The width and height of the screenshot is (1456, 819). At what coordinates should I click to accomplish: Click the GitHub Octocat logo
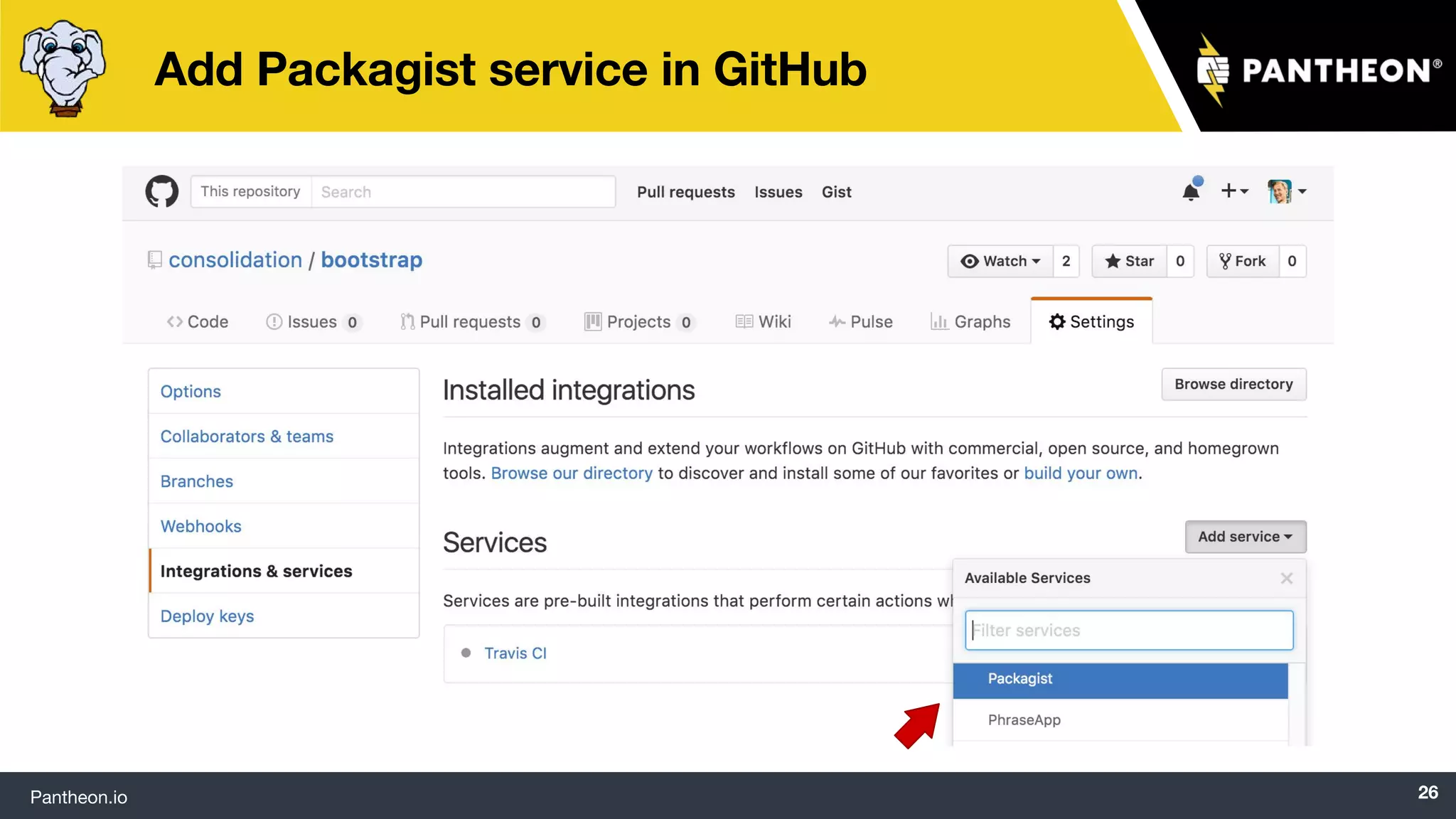tap(162, 191)
